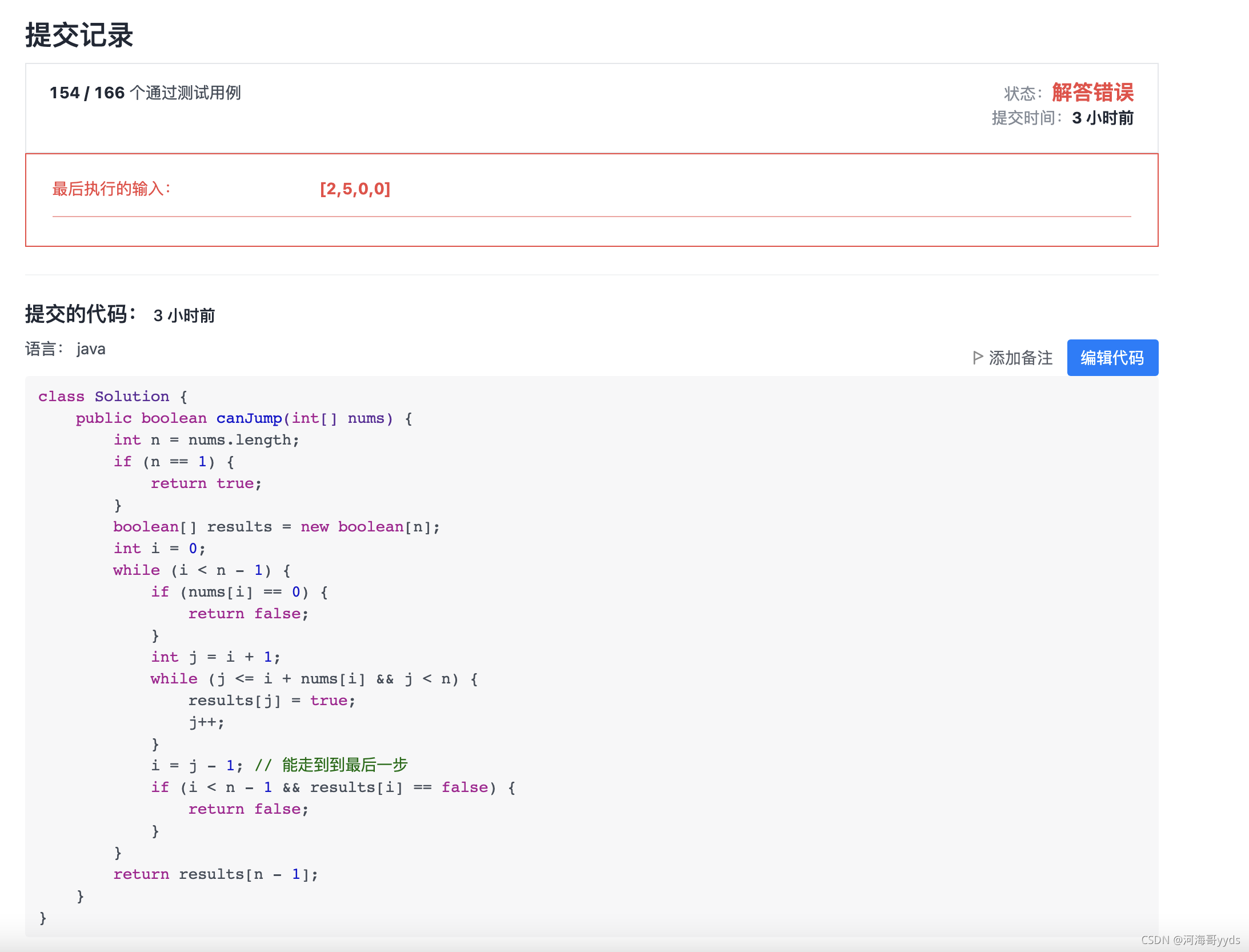
Task: Click the 最后执行的输入 label
Action: point(111,189)
